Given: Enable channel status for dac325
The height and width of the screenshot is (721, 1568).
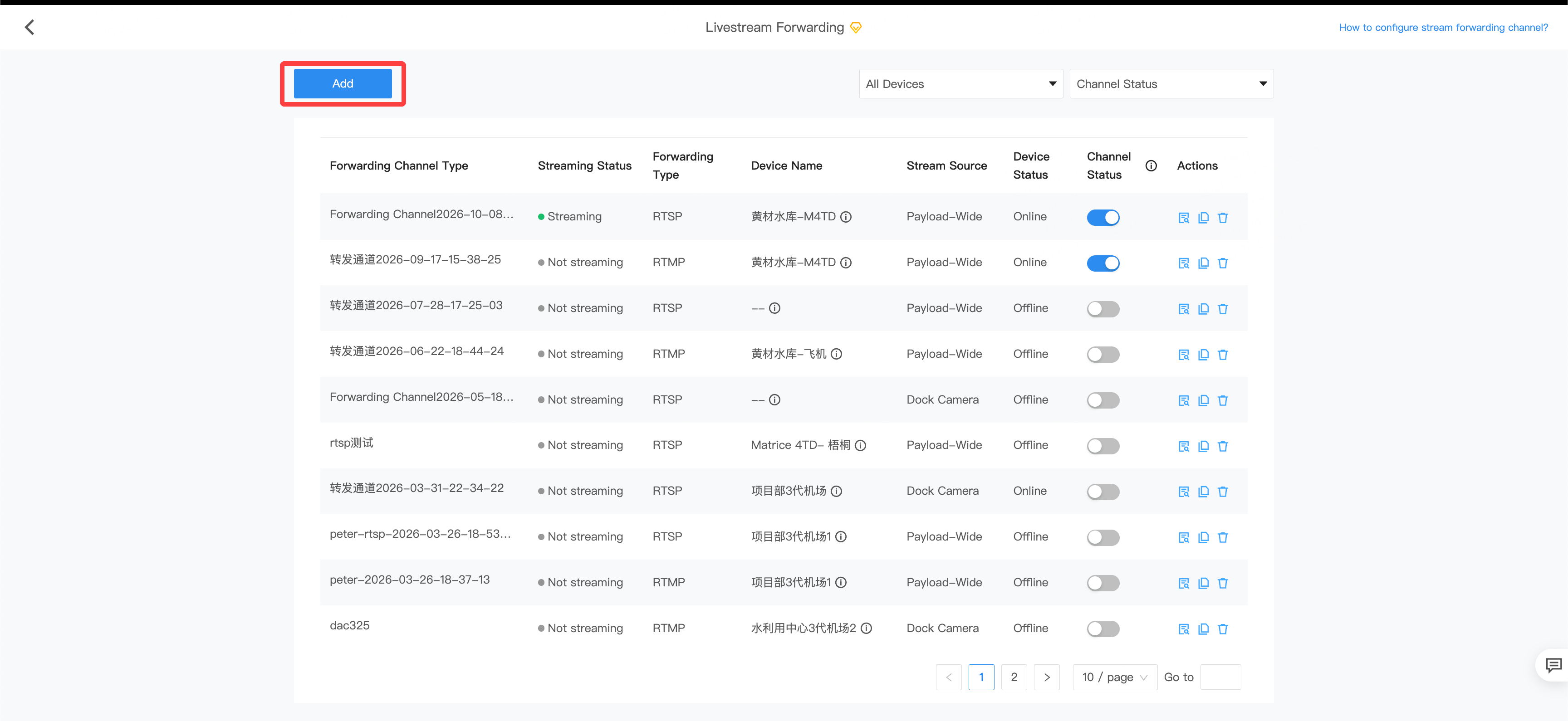Looking at the screenshot, I should (x=1103, y=628).
